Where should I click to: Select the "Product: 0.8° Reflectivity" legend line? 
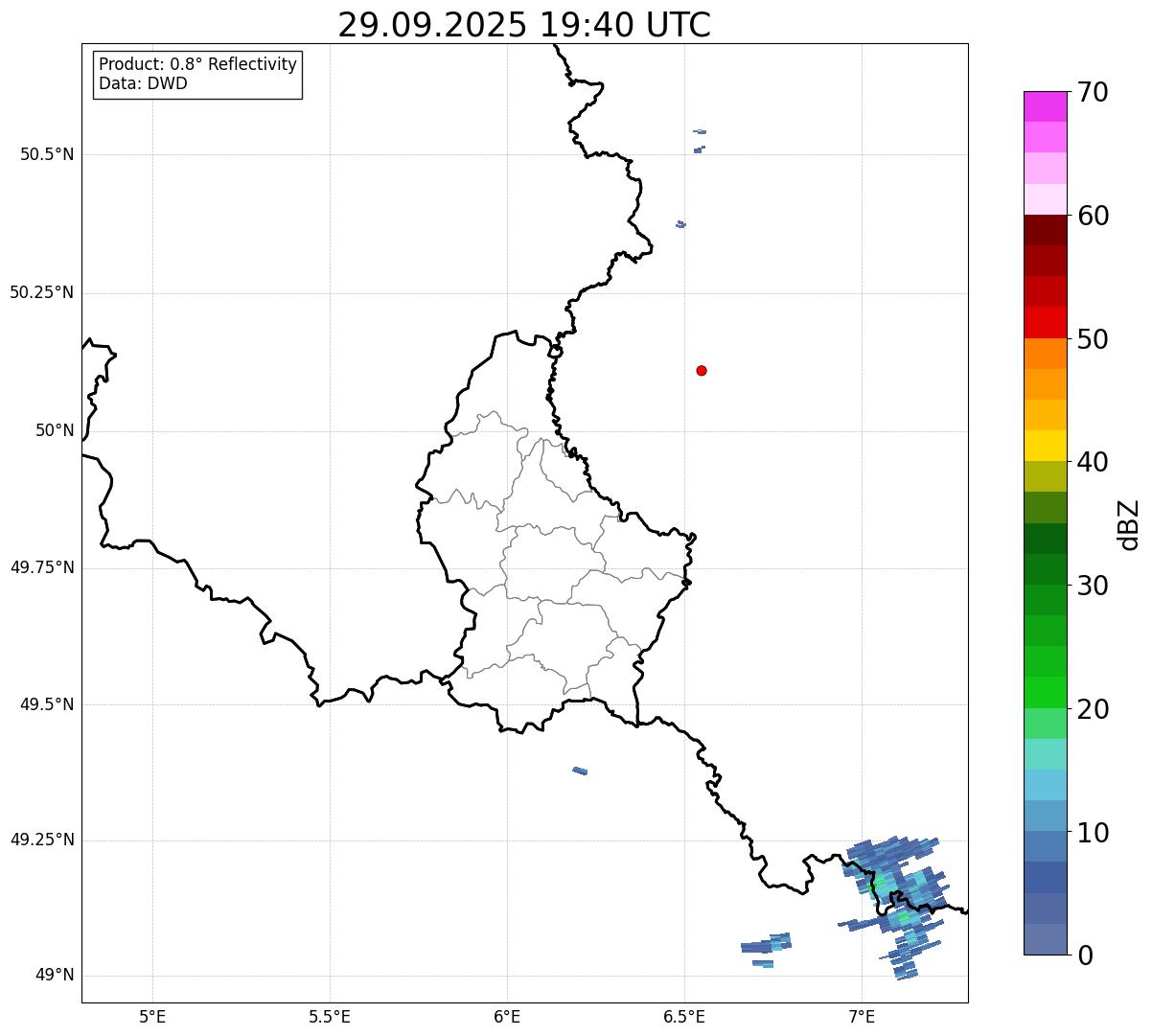click(x=198, y=64)
